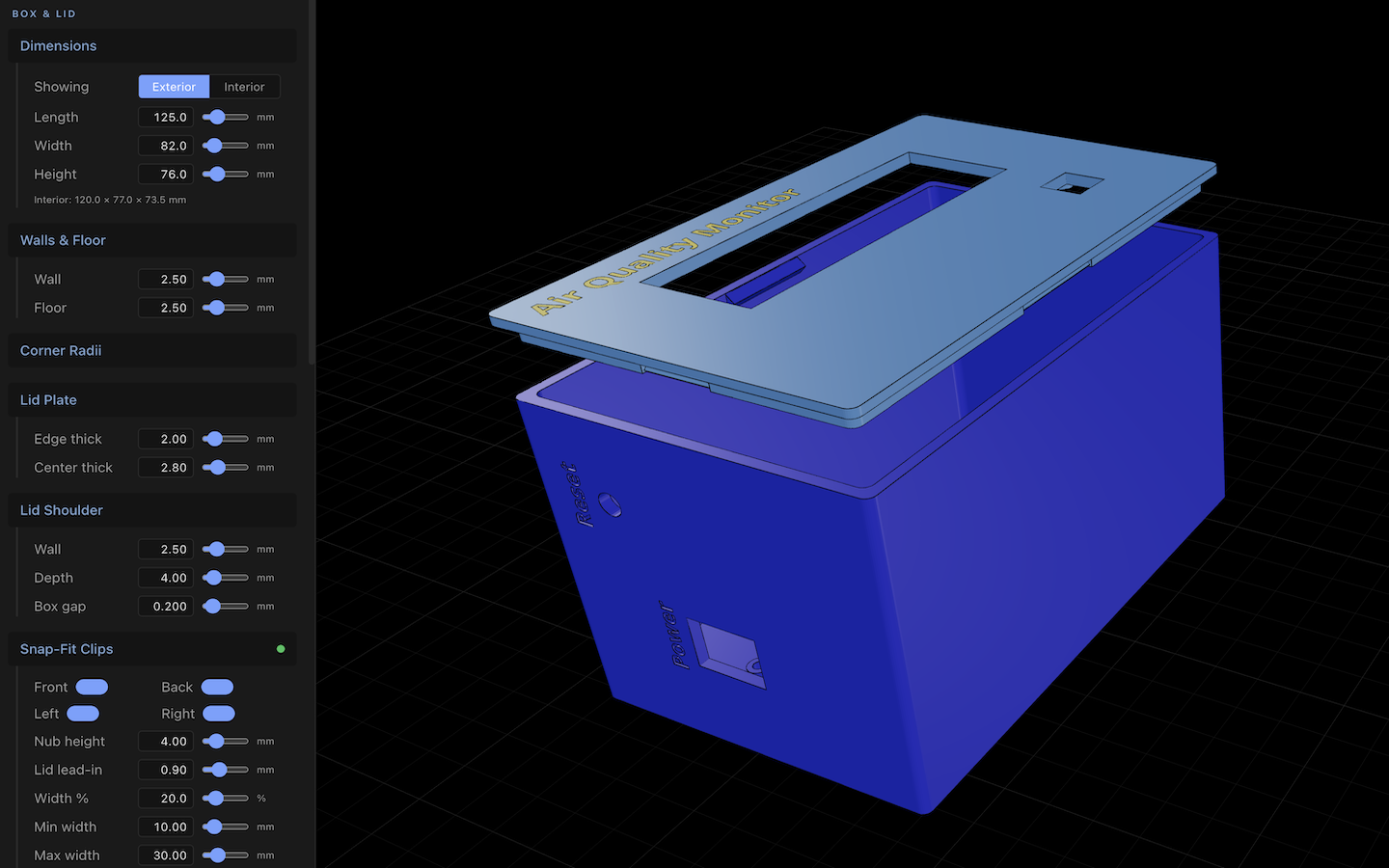Click the Lid Shoulder Wall slider
This screenshot has height=868, width=1389.
click(226, 549)
